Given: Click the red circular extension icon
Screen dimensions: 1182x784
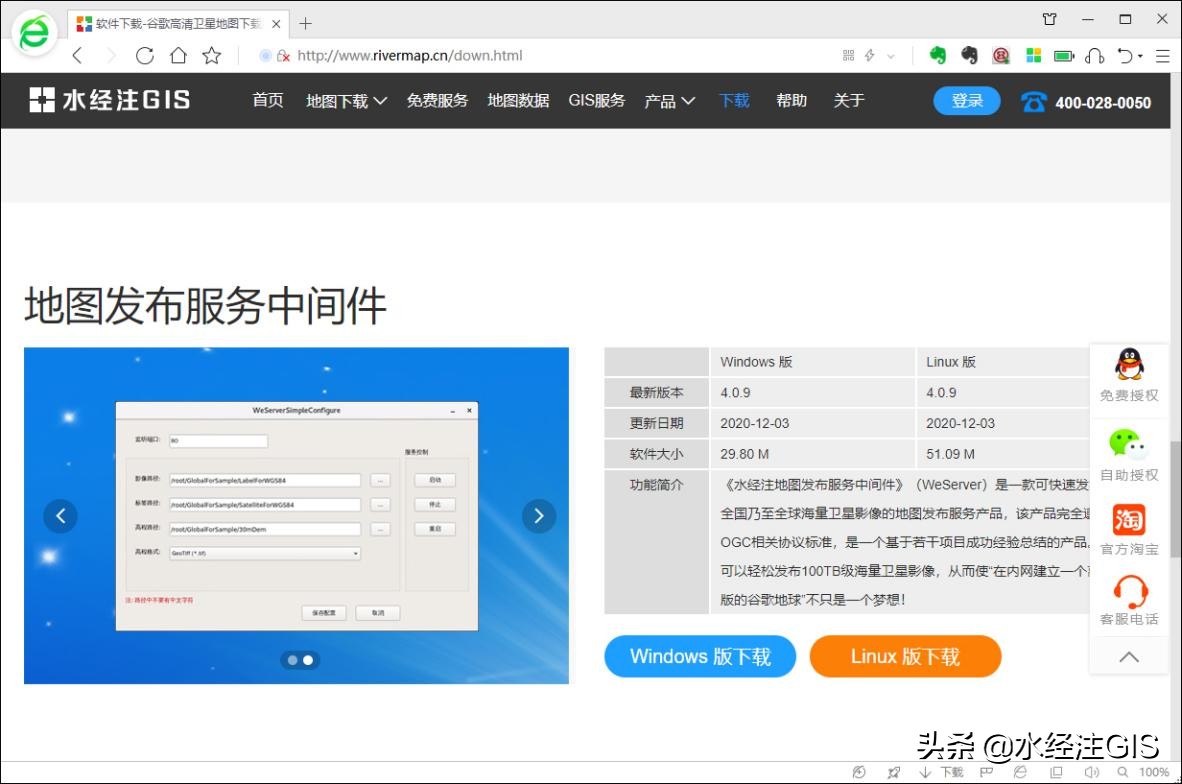Looking at the screenshot, I should [1001, 55].
